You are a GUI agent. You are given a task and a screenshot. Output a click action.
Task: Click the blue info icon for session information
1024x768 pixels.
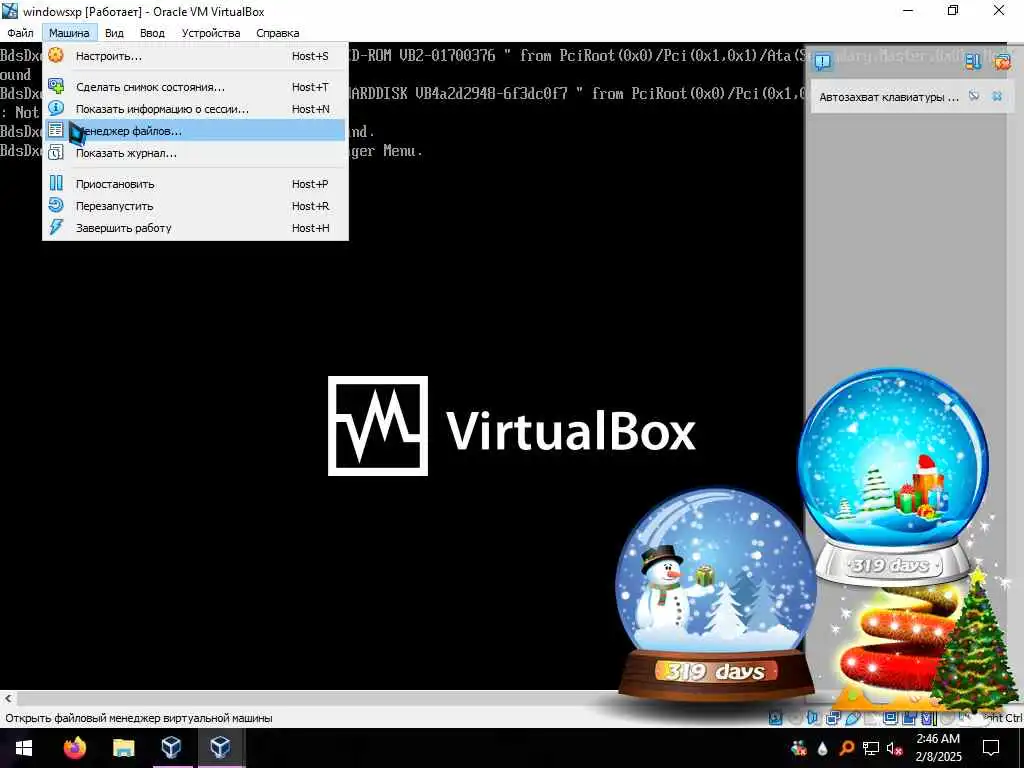(56, 108)
